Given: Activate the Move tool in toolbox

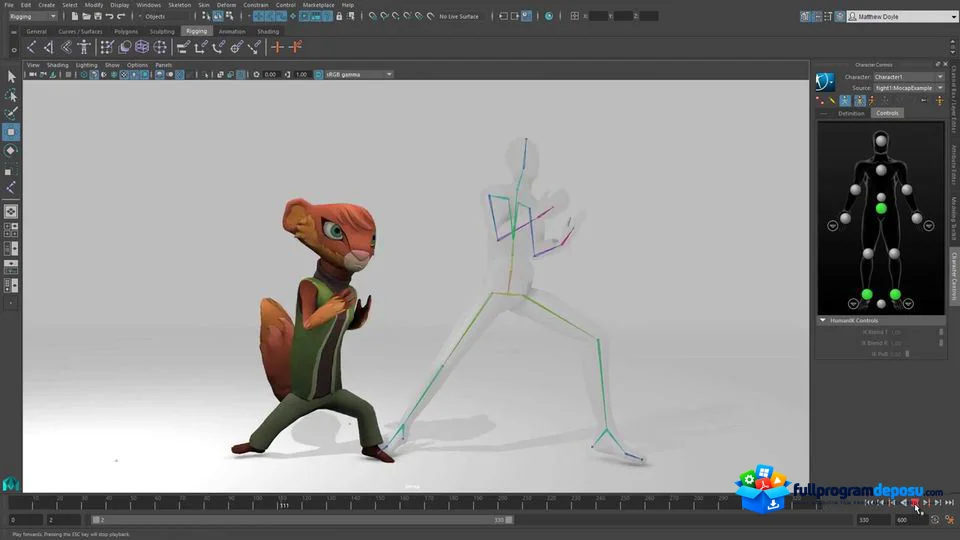Looking at the screenshot, I should tap(11, 132).
